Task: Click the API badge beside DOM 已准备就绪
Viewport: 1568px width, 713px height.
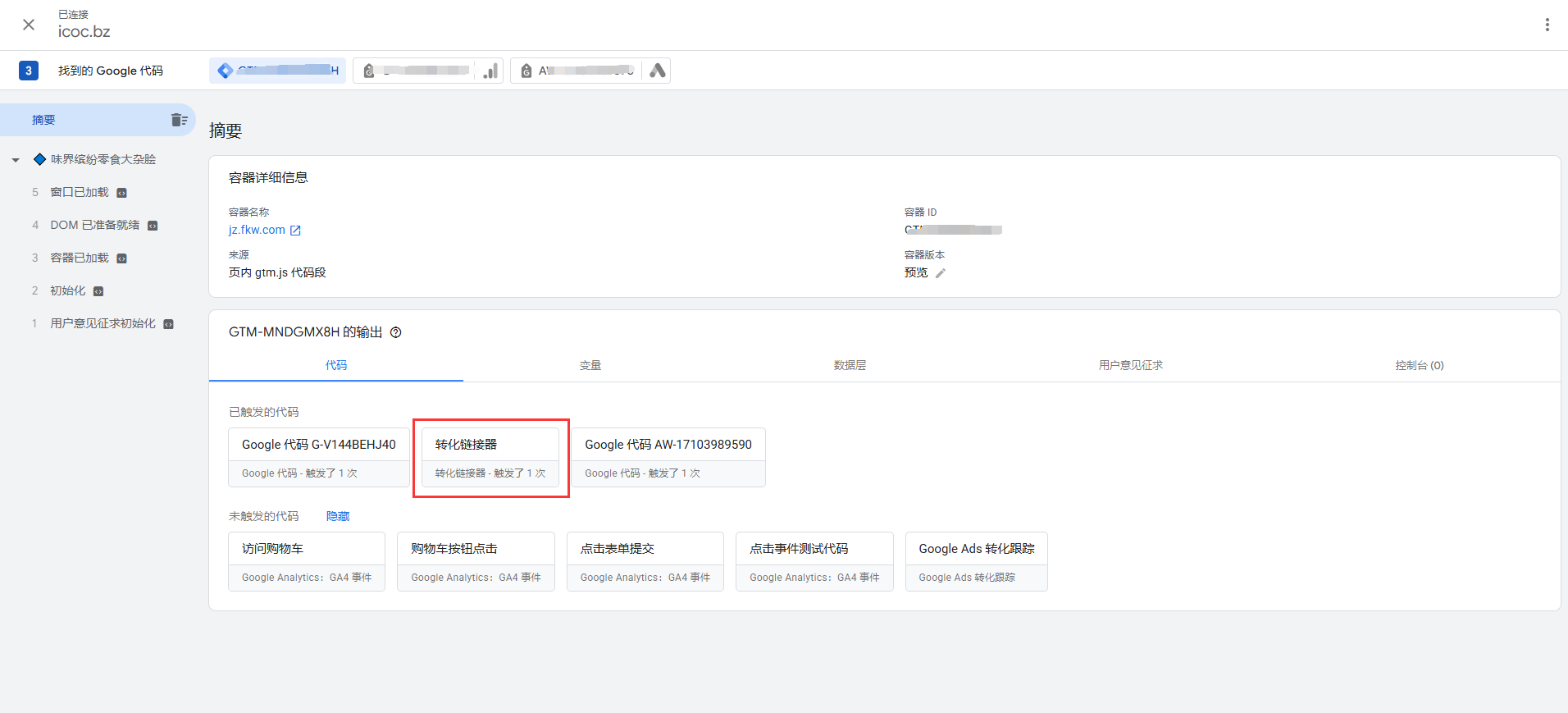Action: coord(153,226)
